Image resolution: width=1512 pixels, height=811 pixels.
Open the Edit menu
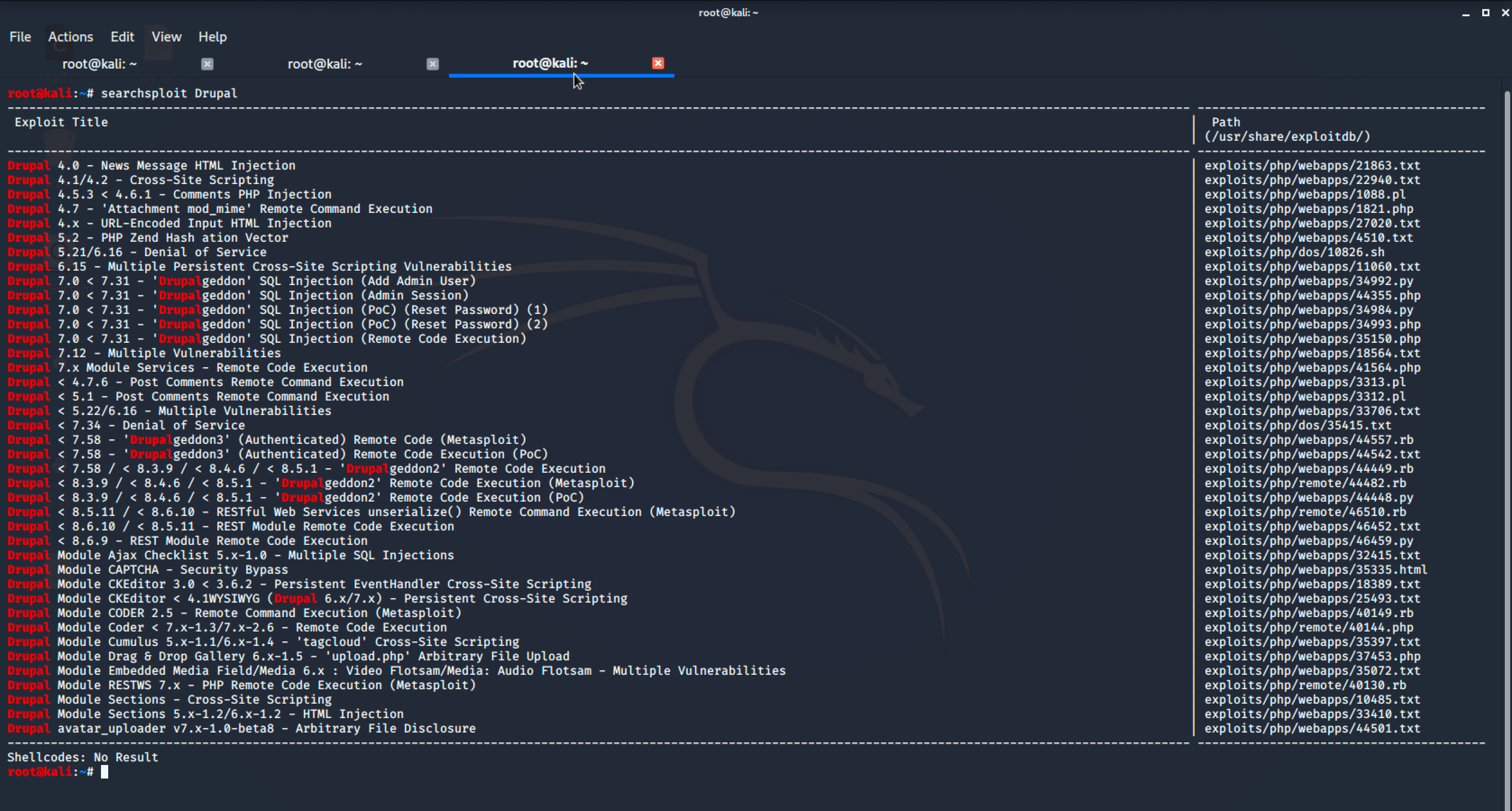pyautogui.click(x=122, y=37)
